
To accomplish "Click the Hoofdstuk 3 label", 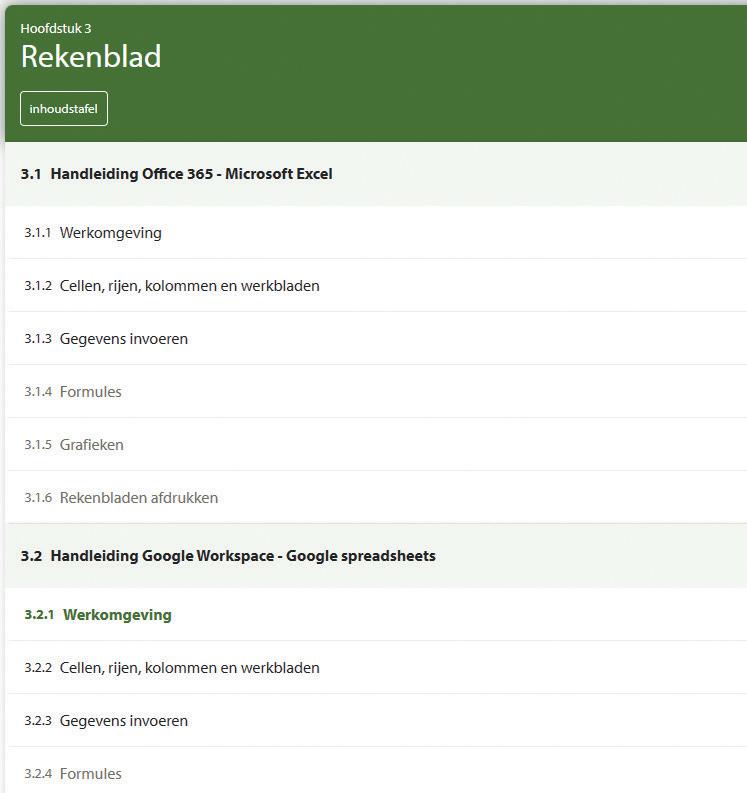I will pyautogui.click(x=56, y=28).
